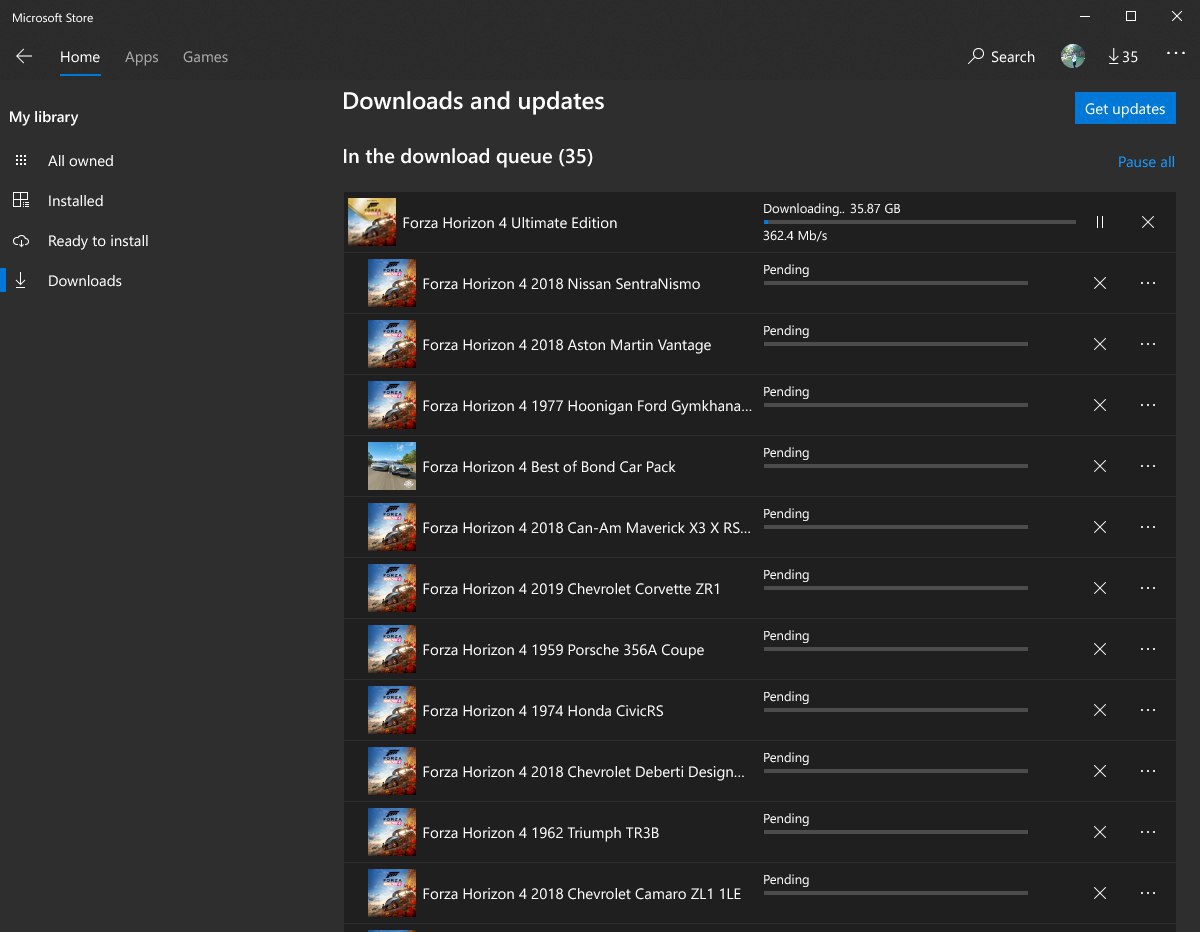Show Installed items in the library
The width and height of the screenshot is (1200, 932).
(75, 201)
